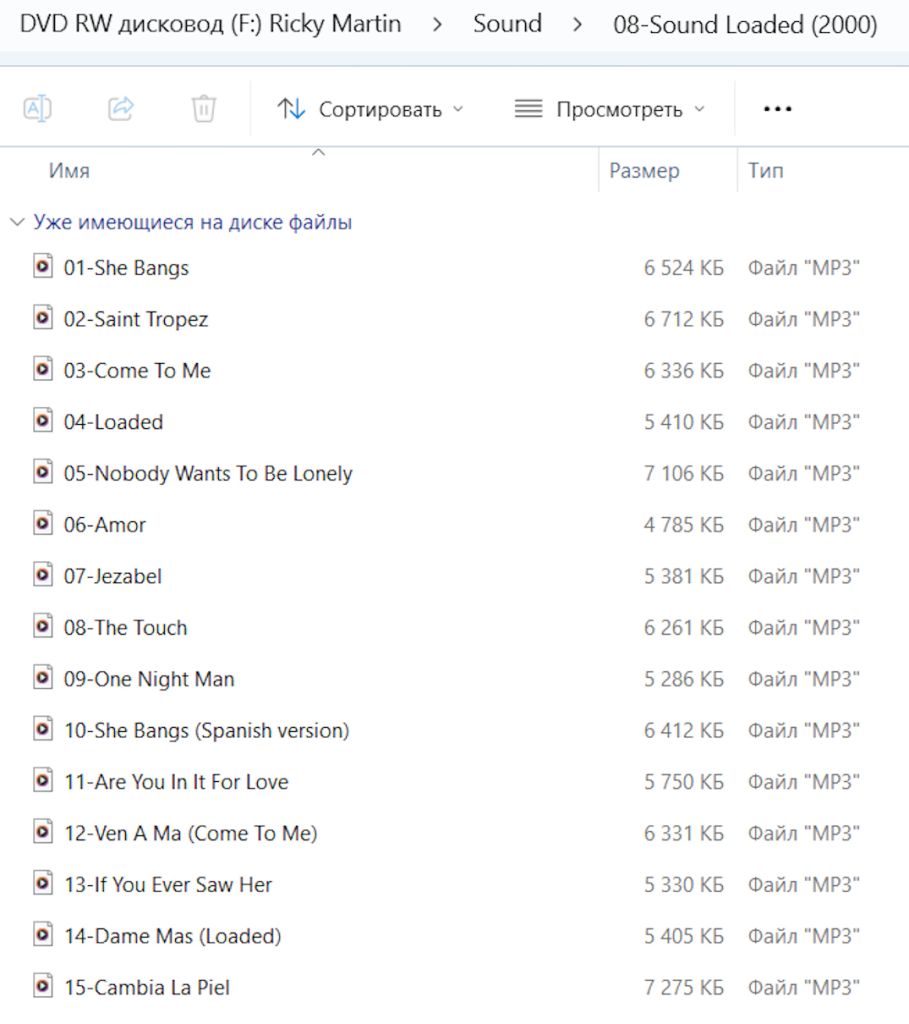
Task: Select the MP3 icon for 02-Saint Tropez
Action: (x=43, y=318)
